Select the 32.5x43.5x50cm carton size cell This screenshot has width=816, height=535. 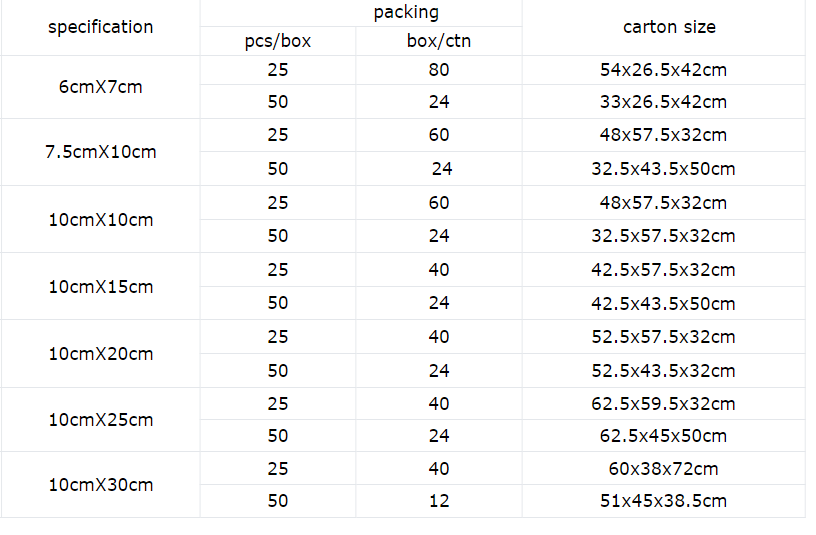[x=663, y=169]
